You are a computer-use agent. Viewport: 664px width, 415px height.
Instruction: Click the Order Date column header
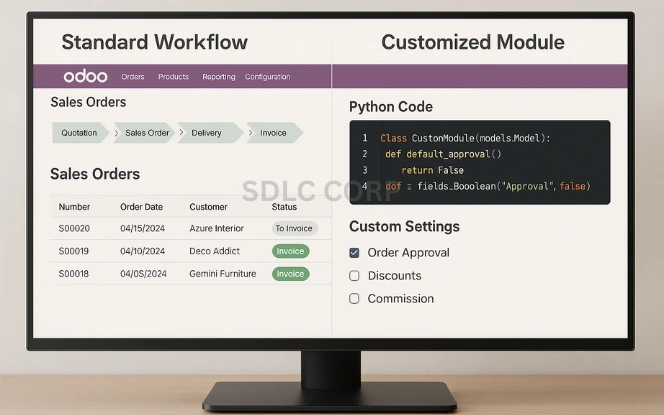click(141, 207)
